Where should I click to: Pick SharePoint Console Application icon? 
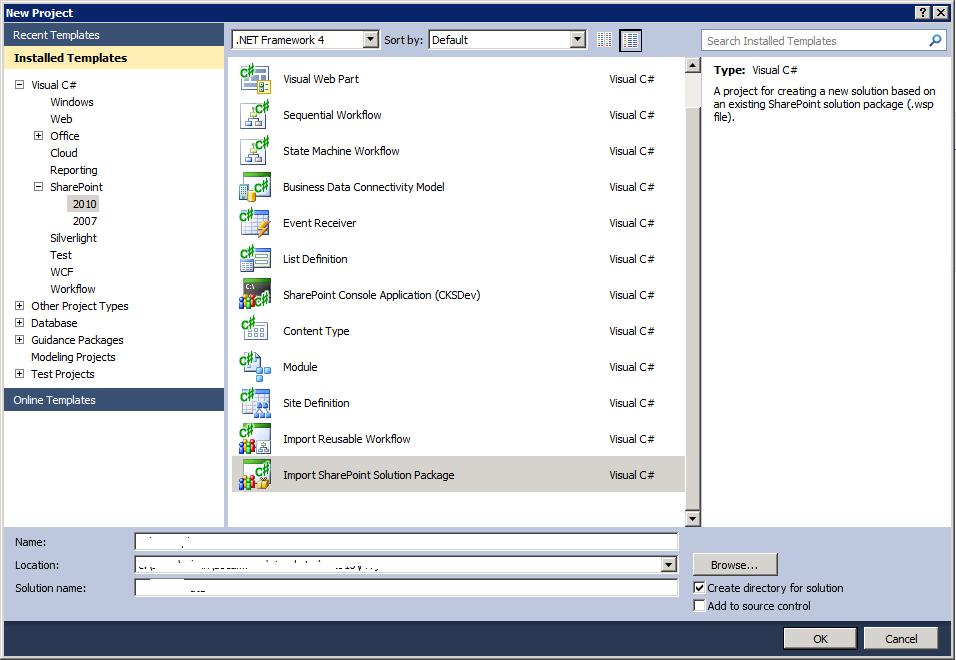pos(255,294)
